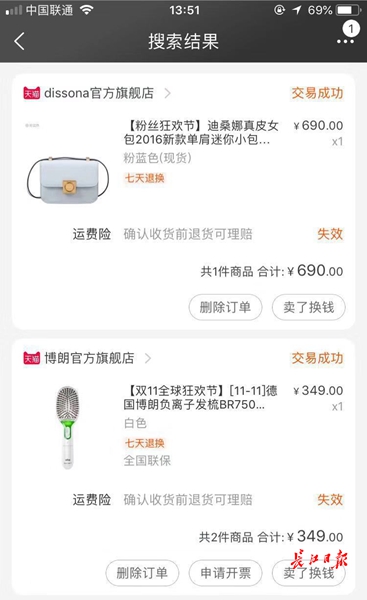The width and height of the screenshot is (367, 600).
Task: Tap the Wi-Fi status icon
Action: [87, 10]
